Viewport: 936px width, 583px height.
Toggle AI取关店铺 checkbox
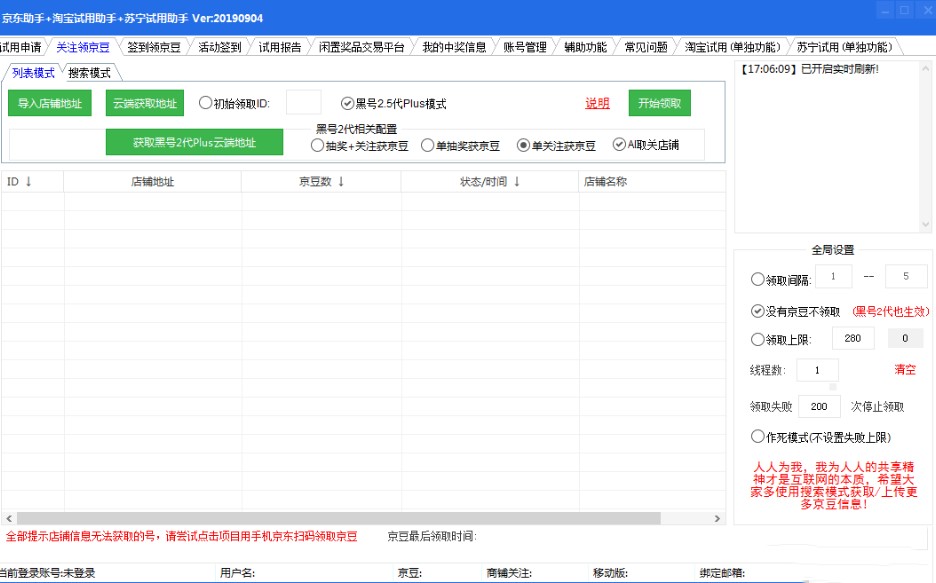click(619, 145)
